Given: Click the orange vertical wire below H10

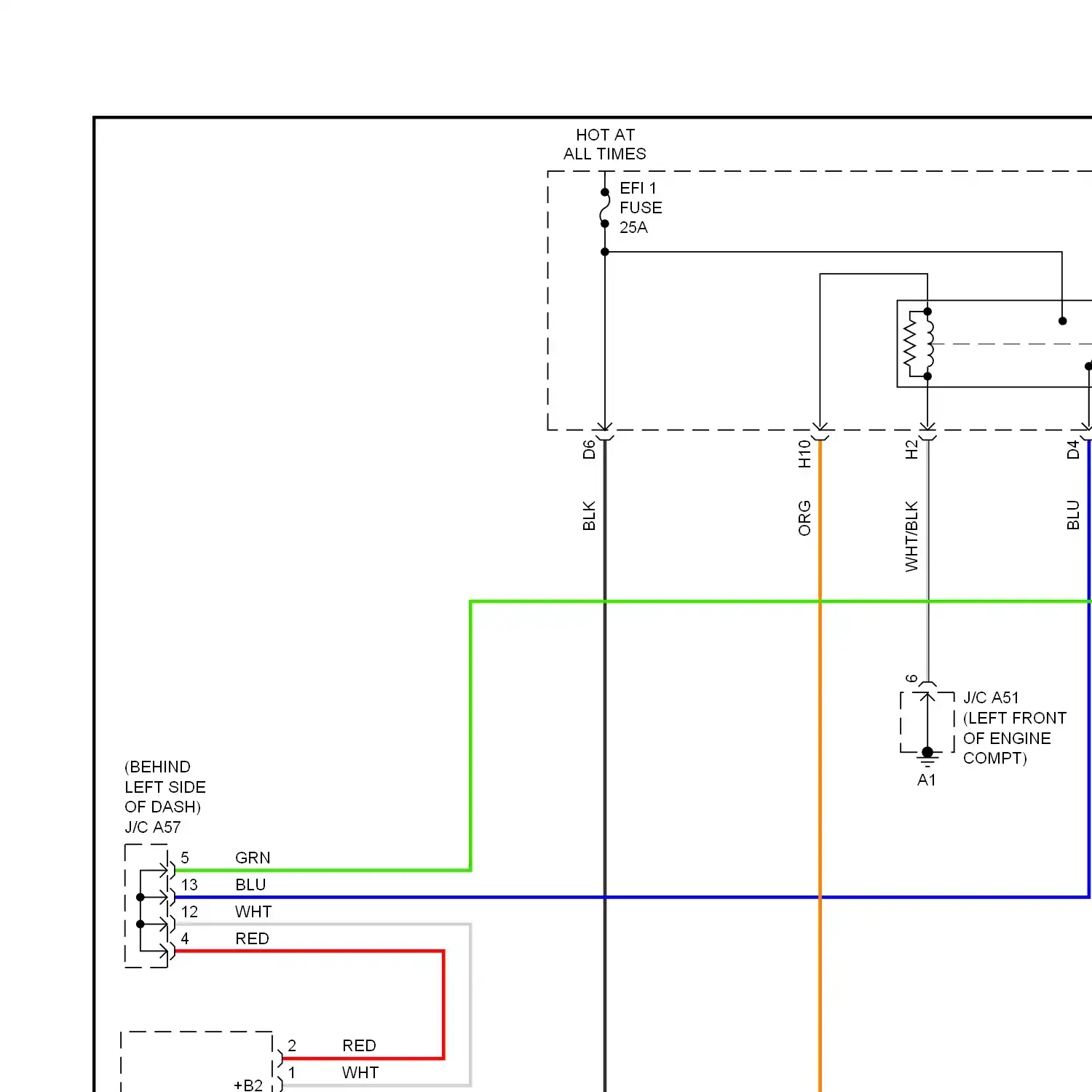Looking at the screenshot, I should click(820, 764).
